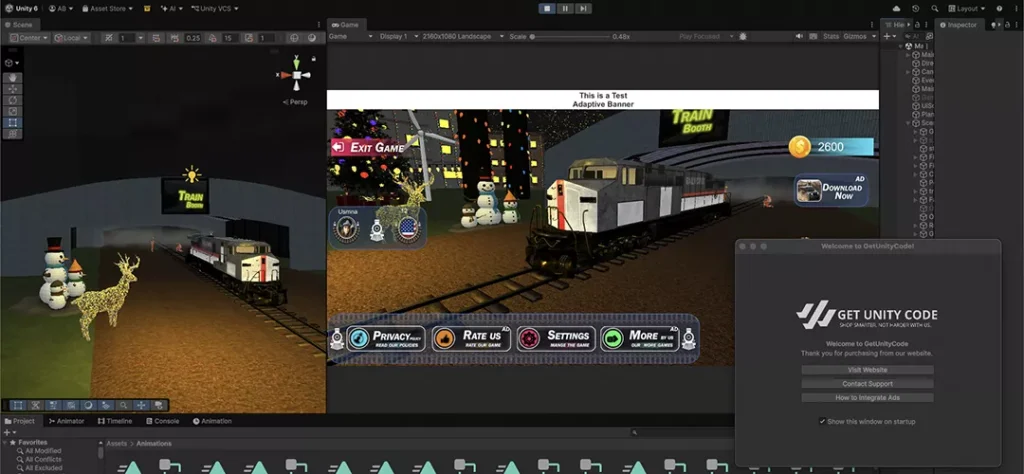The width and height of the screenshot is (1024, 474).
Task: Open the AI dropdown in top bar
Action: [172, 8]
